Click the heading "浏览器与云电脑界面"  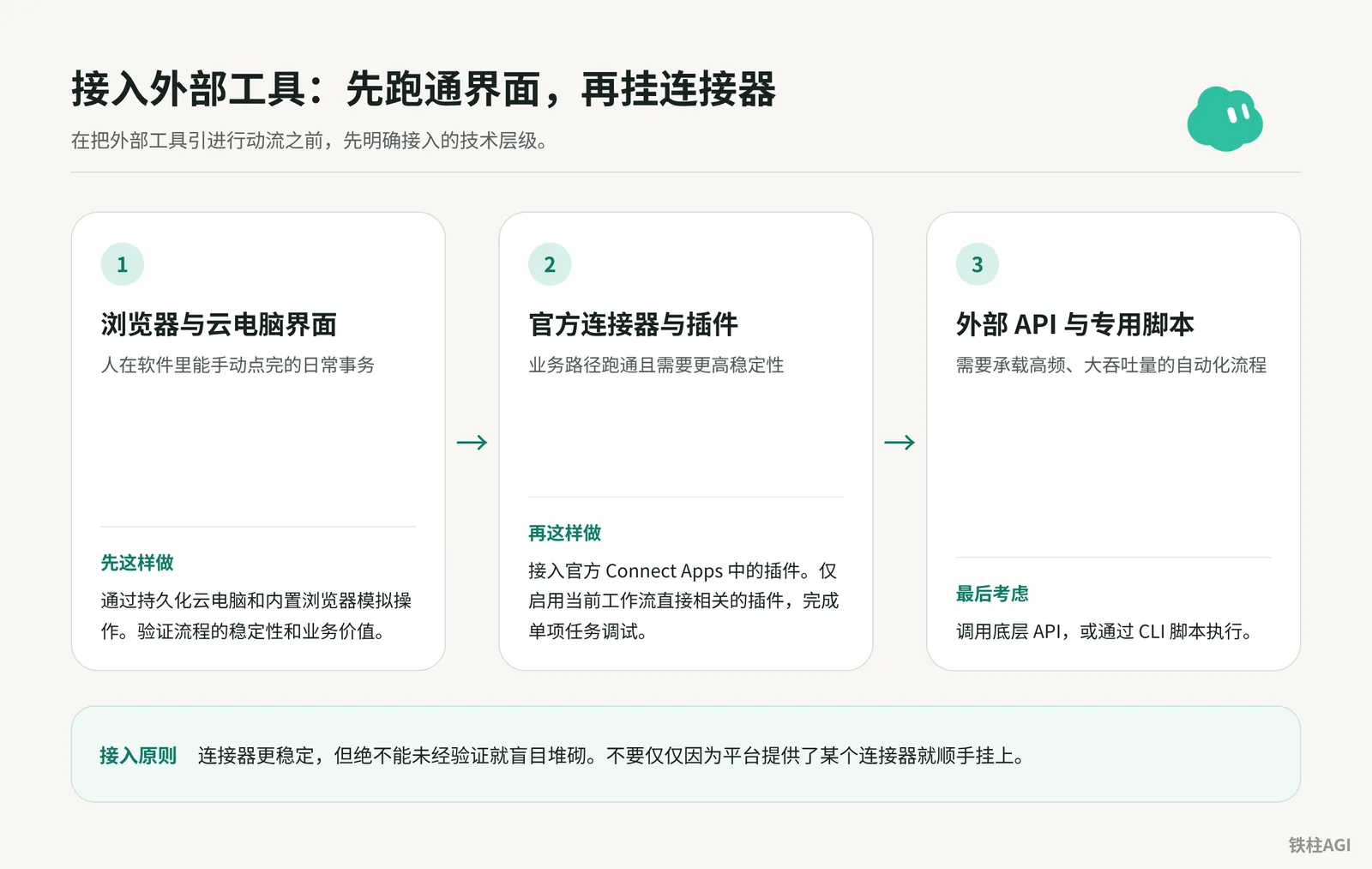pyautogui.click(x=219, y=324)
